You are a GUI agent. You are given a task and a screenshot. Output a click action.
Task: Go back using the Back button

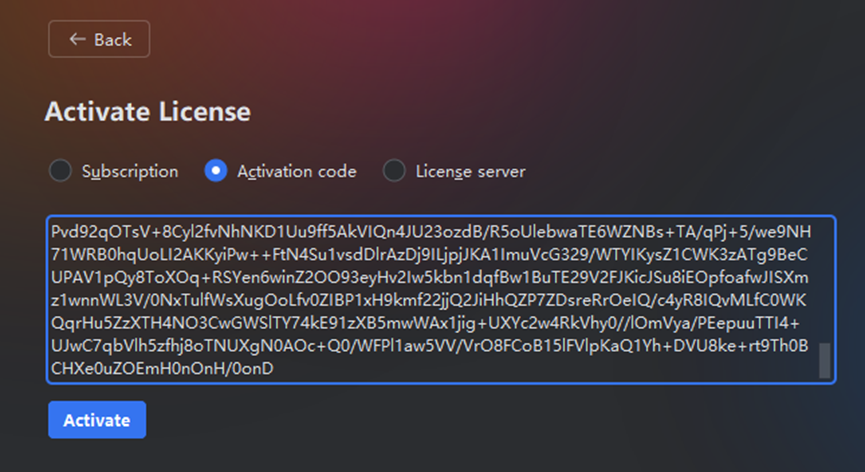pyautogui.click(x=99, y=39)
